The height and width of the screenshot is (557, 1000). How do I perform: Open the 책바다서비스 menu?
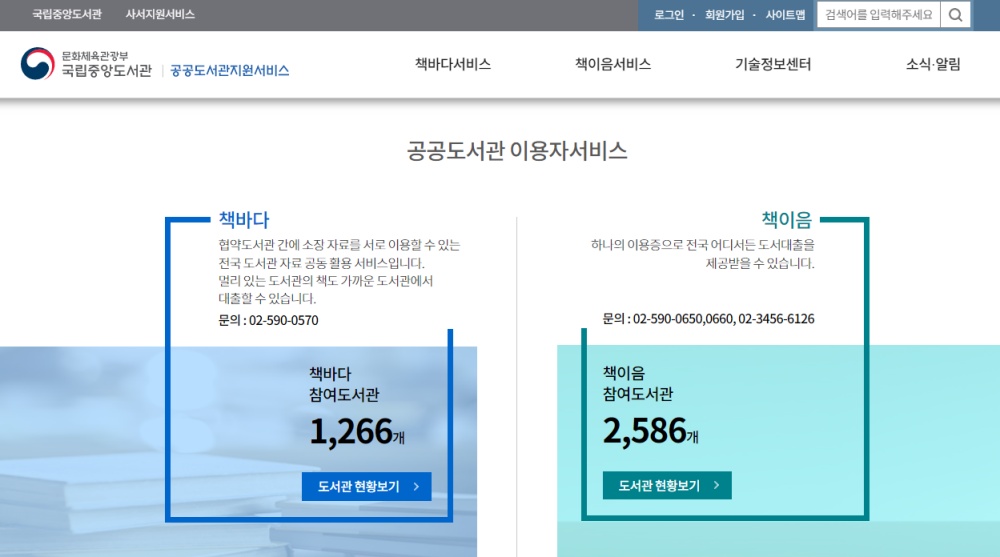coord(453,64)
